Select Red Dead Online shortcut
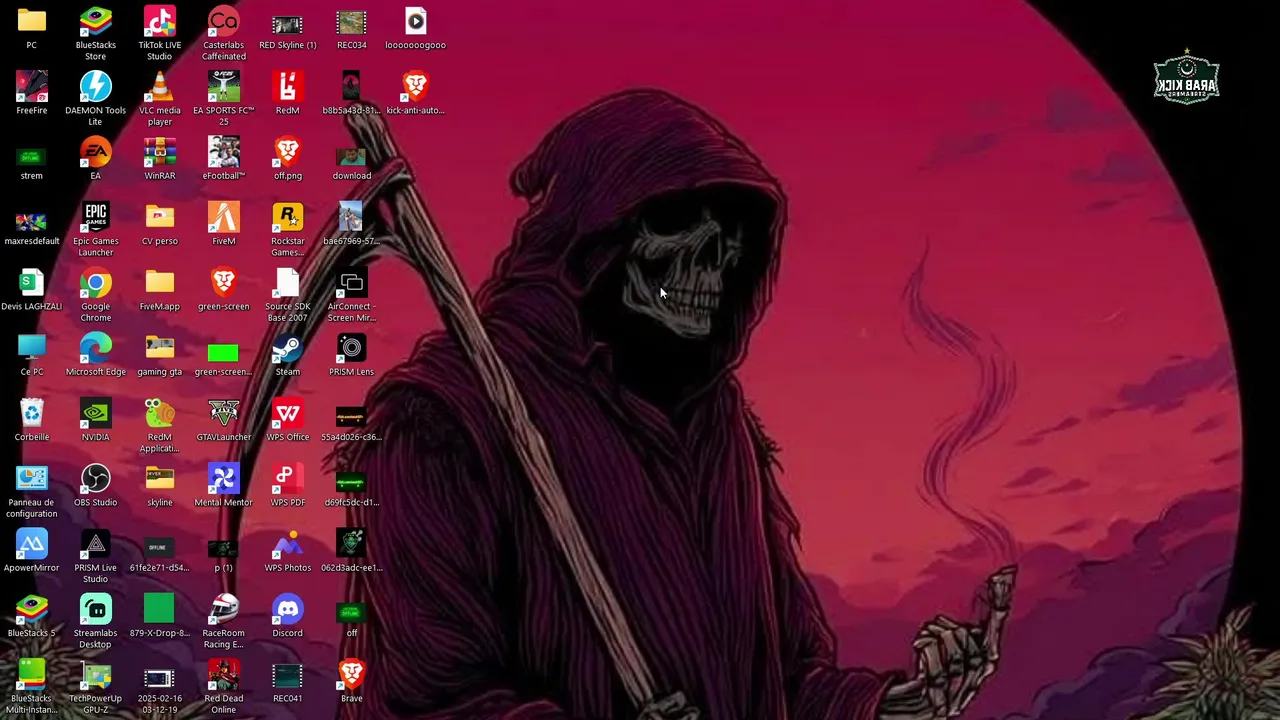Image resolution: width=1280 pixels, height=720 pixels. click(x=223, y=675)
